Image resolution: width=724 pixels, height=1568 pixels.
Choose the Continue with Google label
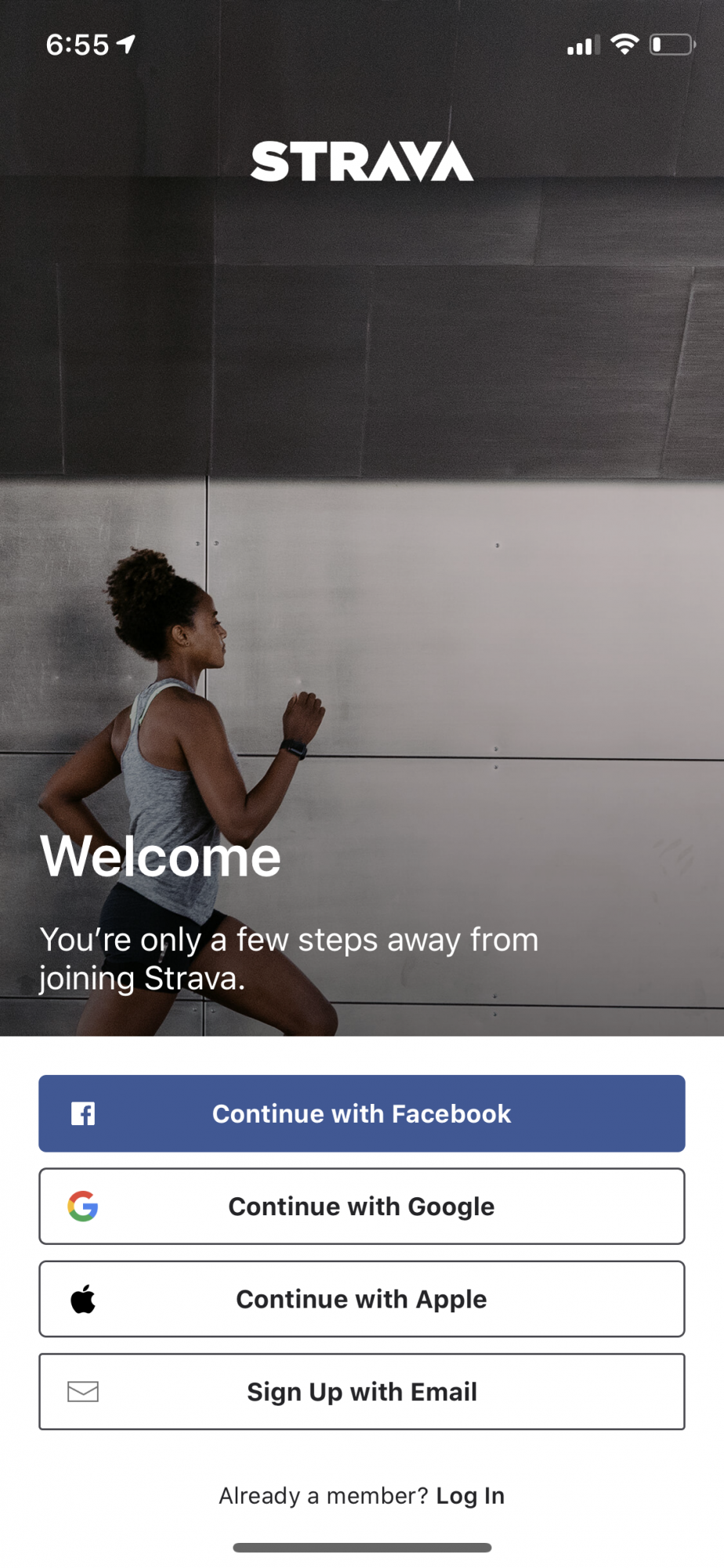pyautogui.click(x=361, y=1207)
